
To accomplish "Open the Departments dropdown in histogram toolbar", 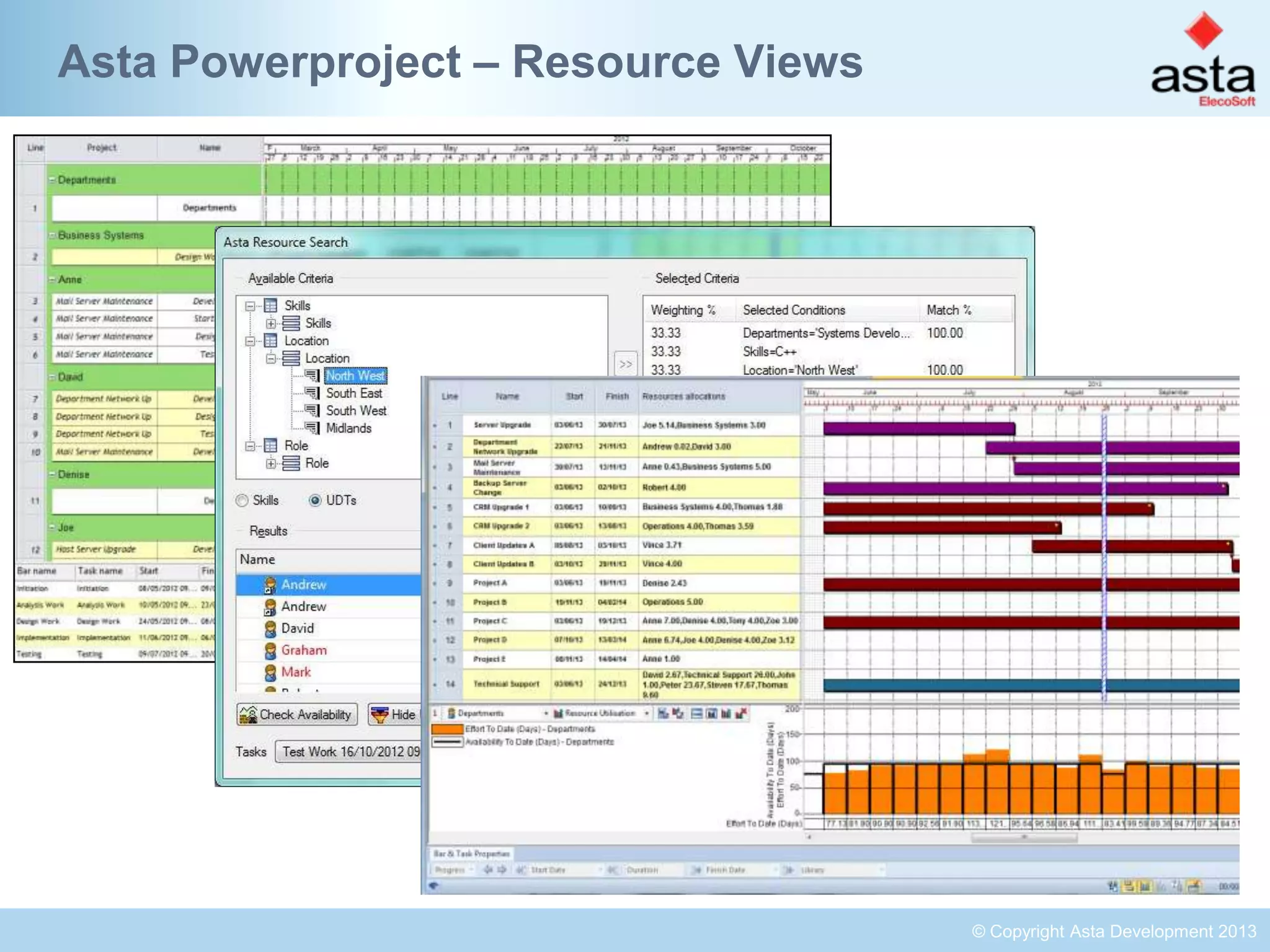I will [x=546, y=713].
